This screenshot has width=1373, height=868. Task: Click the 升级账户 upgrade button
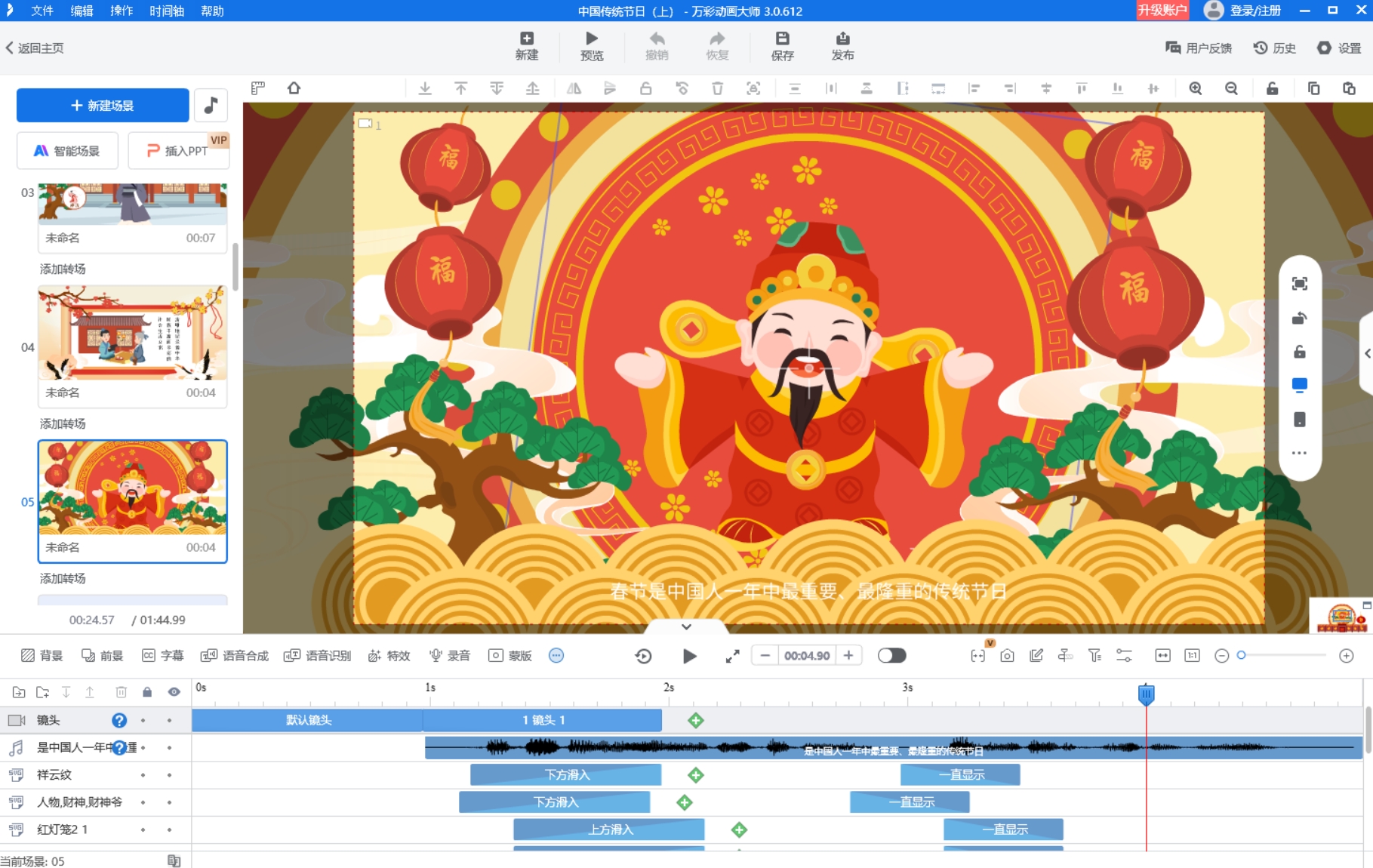(x=1162, y=10)
